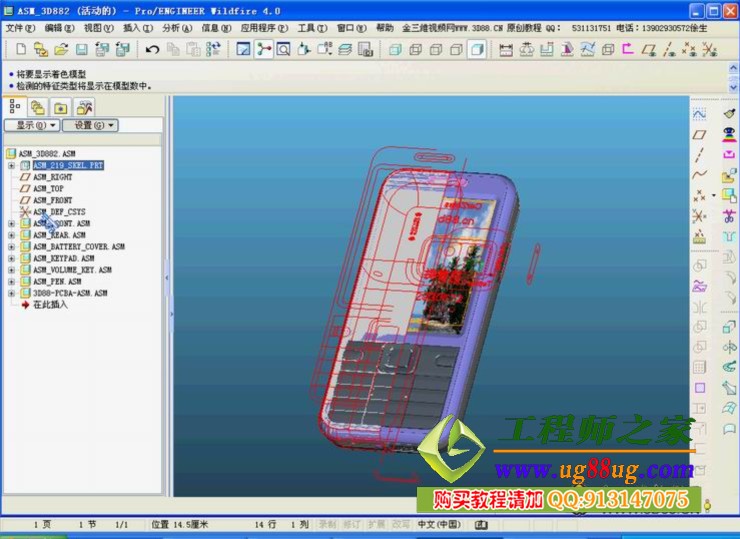Click the Zoom In magnifier icon
740x539 pixels.
(x=284, y=49)
